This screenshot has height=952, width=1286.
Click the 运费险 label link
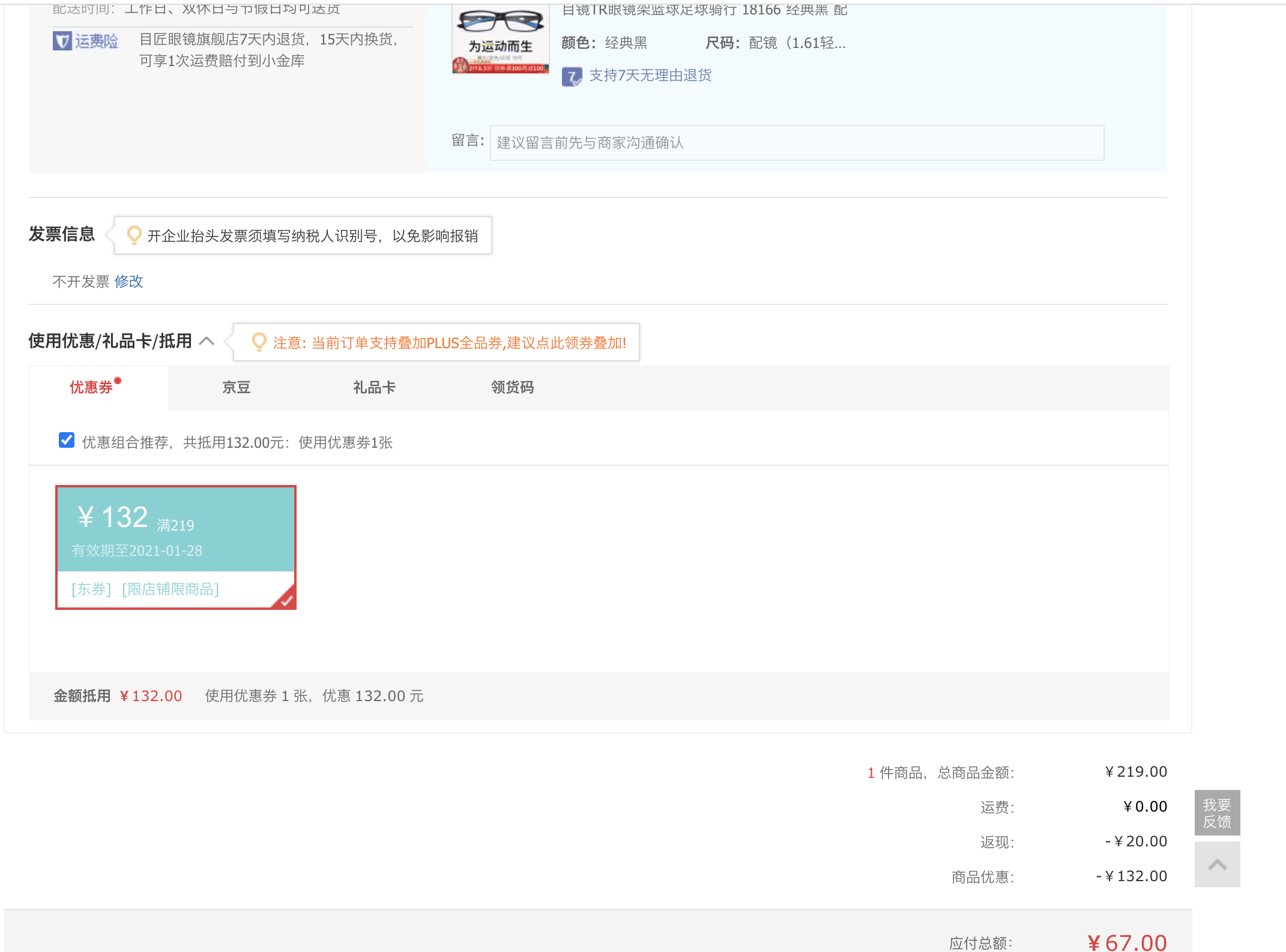[x=97, y=41]
